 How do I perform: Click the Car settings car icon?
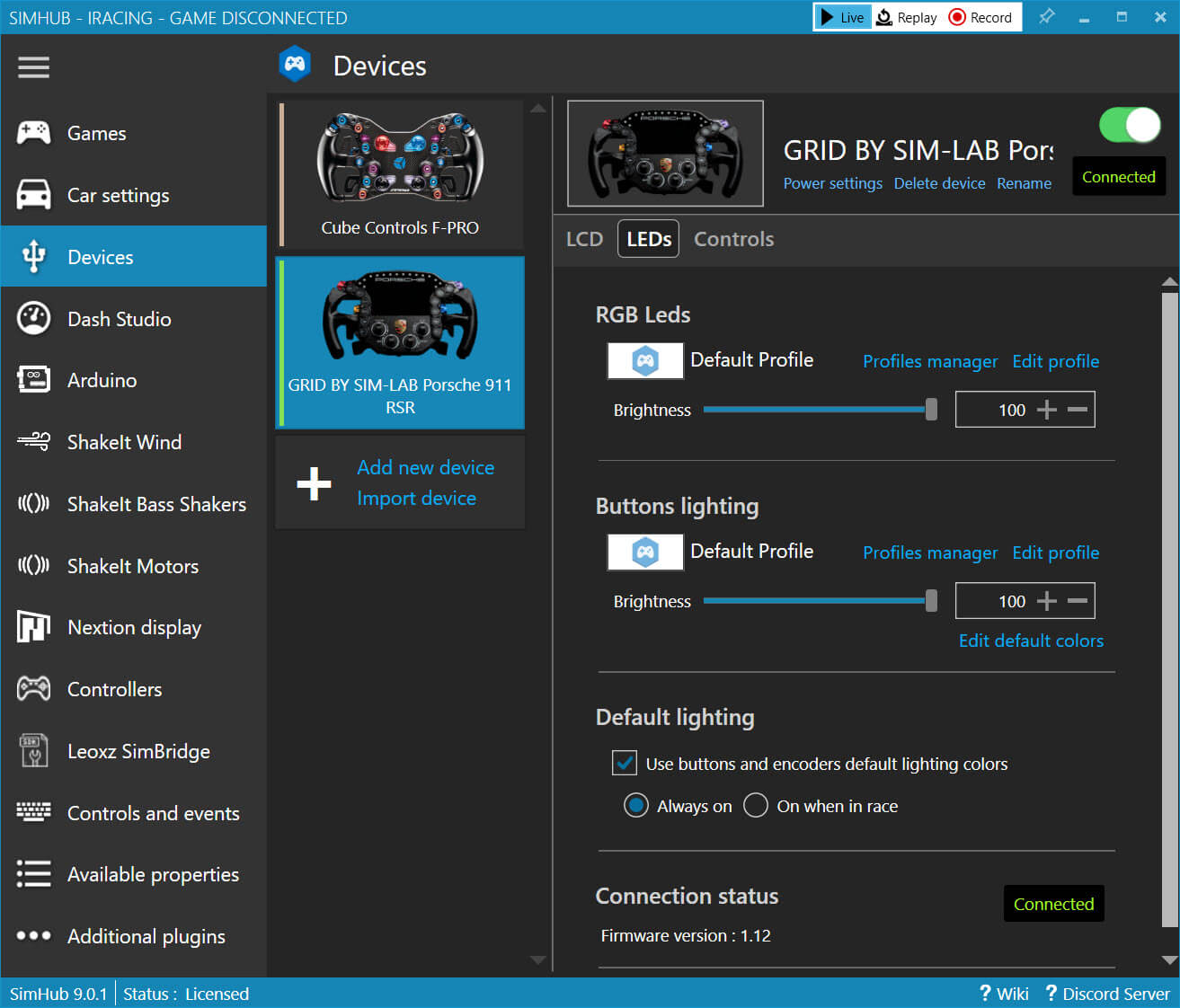[33, 195]
